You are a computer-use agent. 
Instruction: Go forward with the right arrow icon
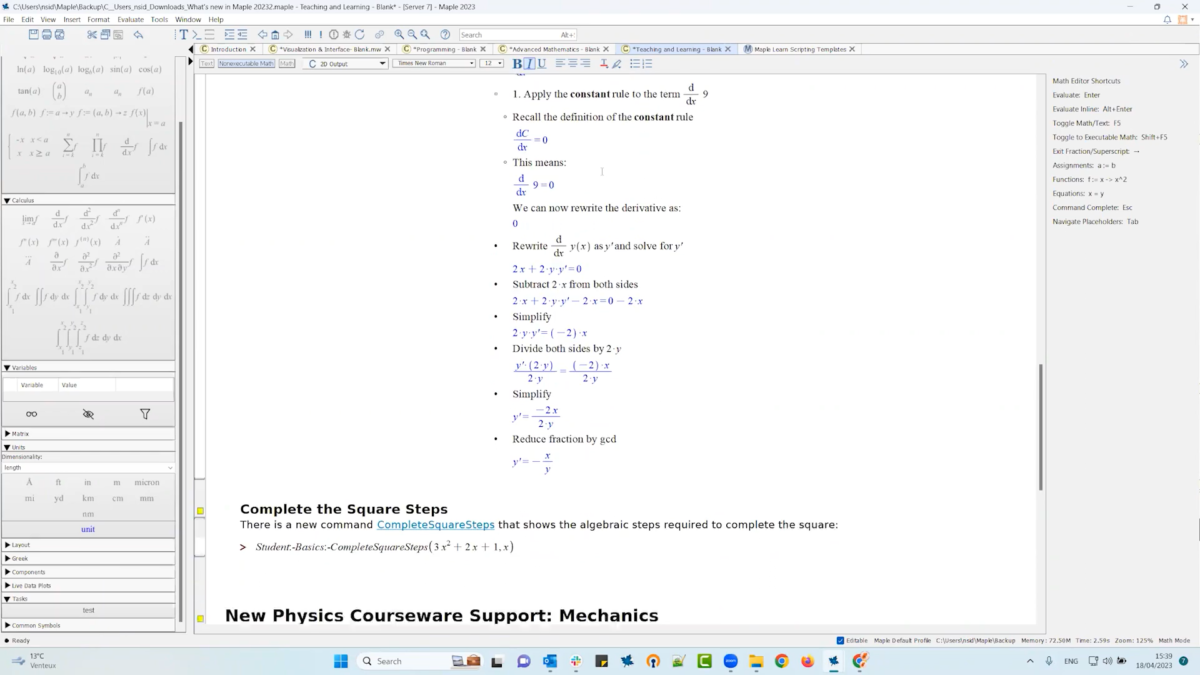(x=288, y=34)
